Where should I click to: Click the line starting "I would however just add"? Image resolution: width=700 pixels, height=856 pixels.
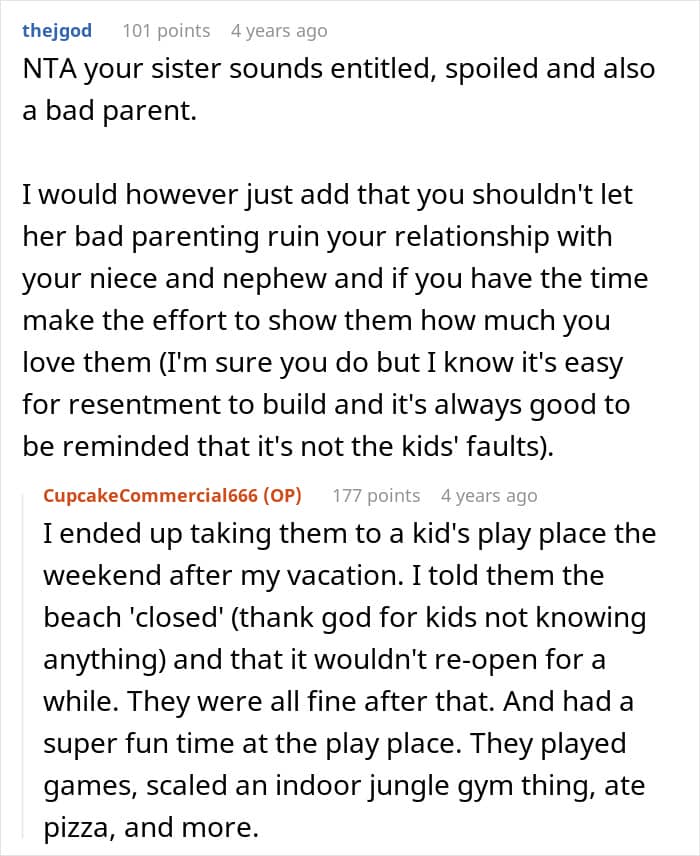point(327,195)
